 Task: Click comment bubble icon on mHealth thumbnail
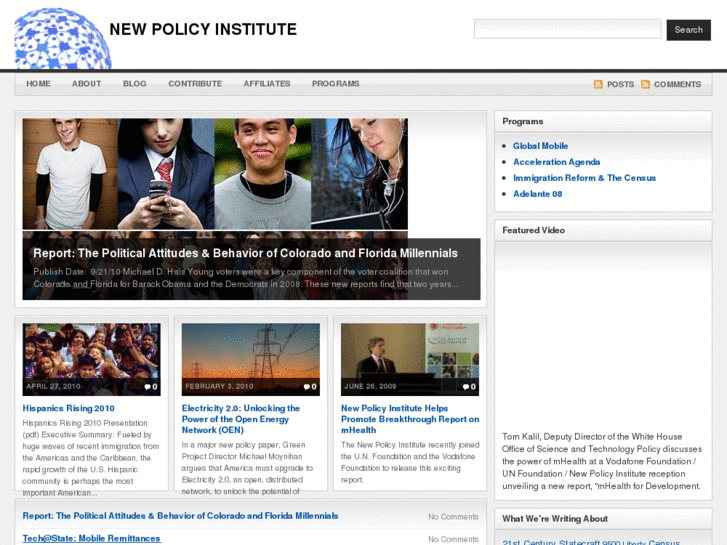coord(466,387)
